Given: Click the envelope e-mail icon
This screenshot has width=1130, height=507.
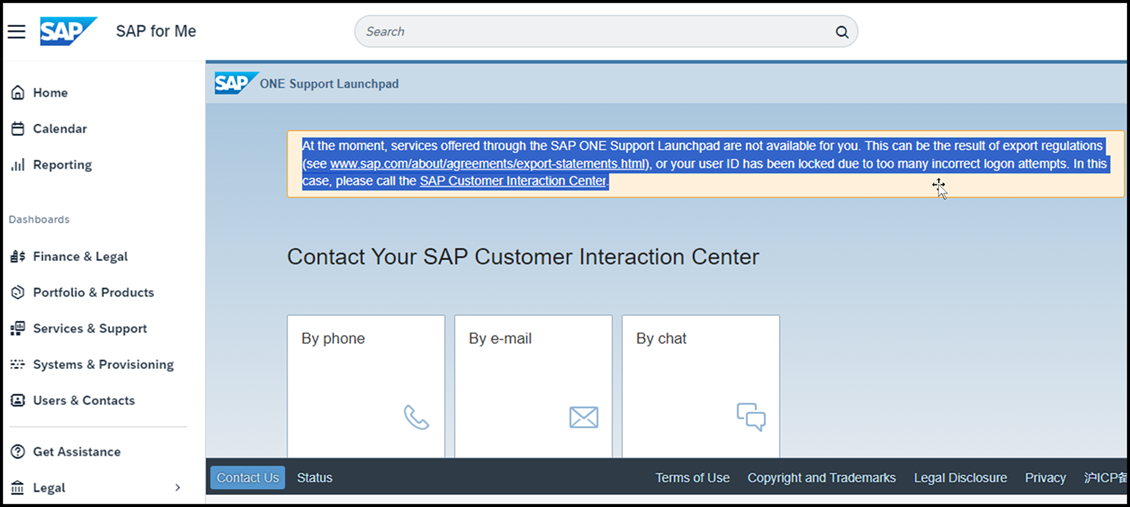Looking at the screenshot, I should pyautogui.click(x=584, y=417).
